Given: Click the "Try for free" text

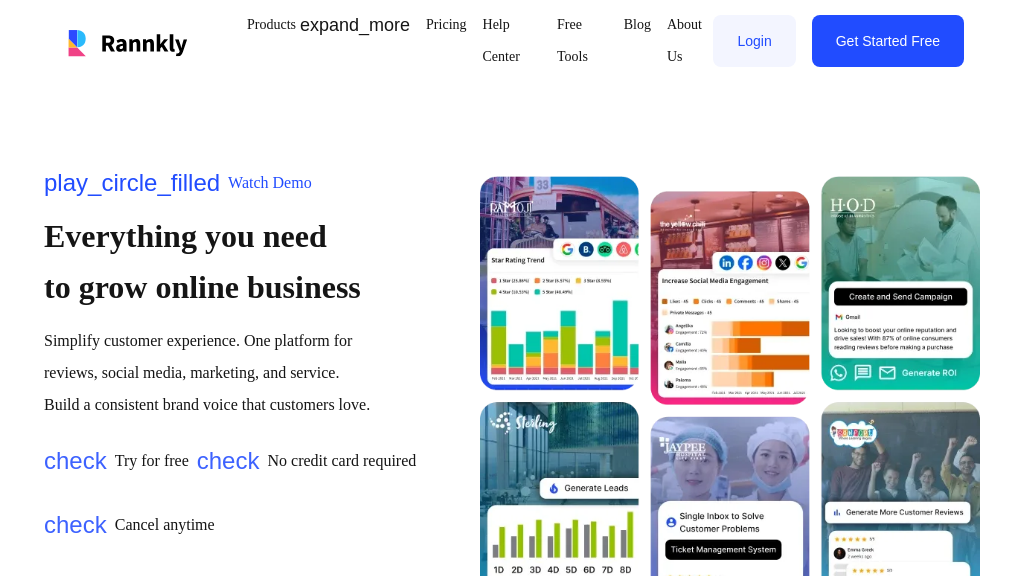Looking at the screenshot, I should tap(152, 461).
